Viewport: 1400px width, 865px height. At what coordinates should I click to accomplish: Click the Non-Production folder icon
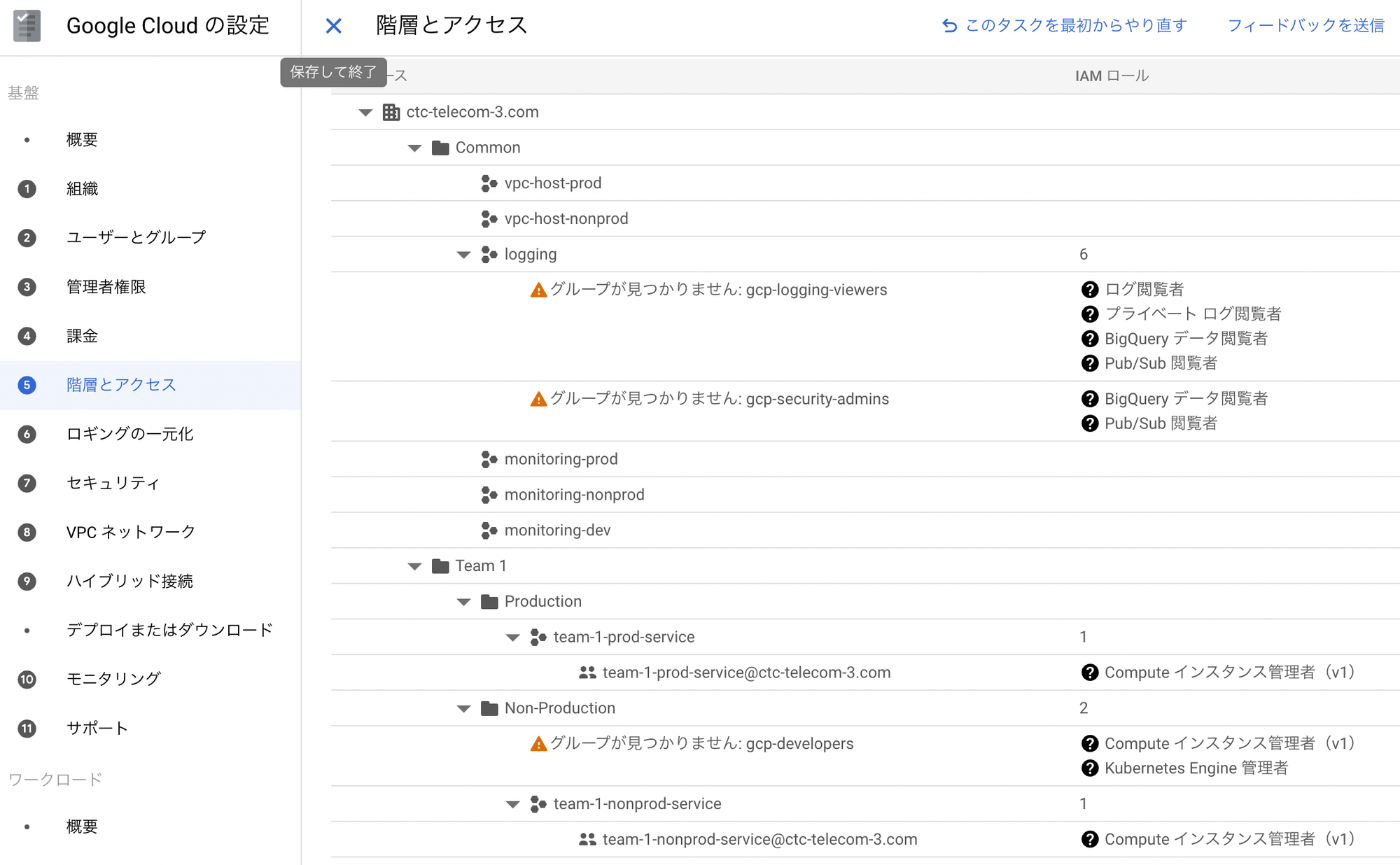[x=489, y=708]
